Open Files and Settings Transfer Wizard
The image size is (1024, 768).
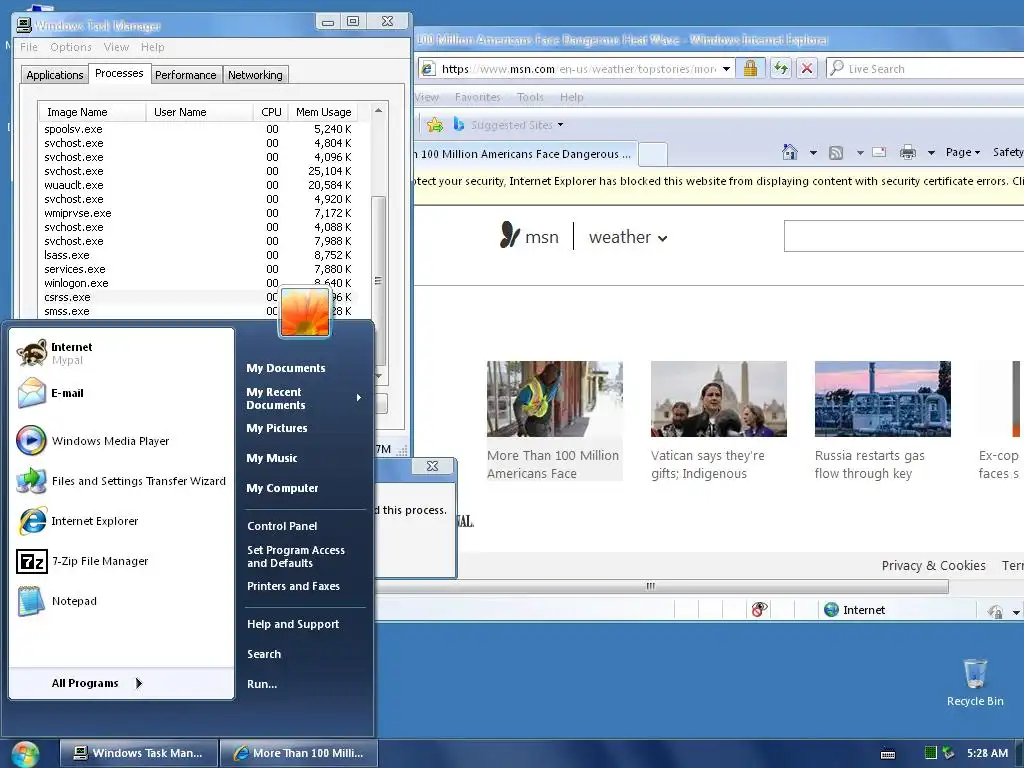click(121, 481)
